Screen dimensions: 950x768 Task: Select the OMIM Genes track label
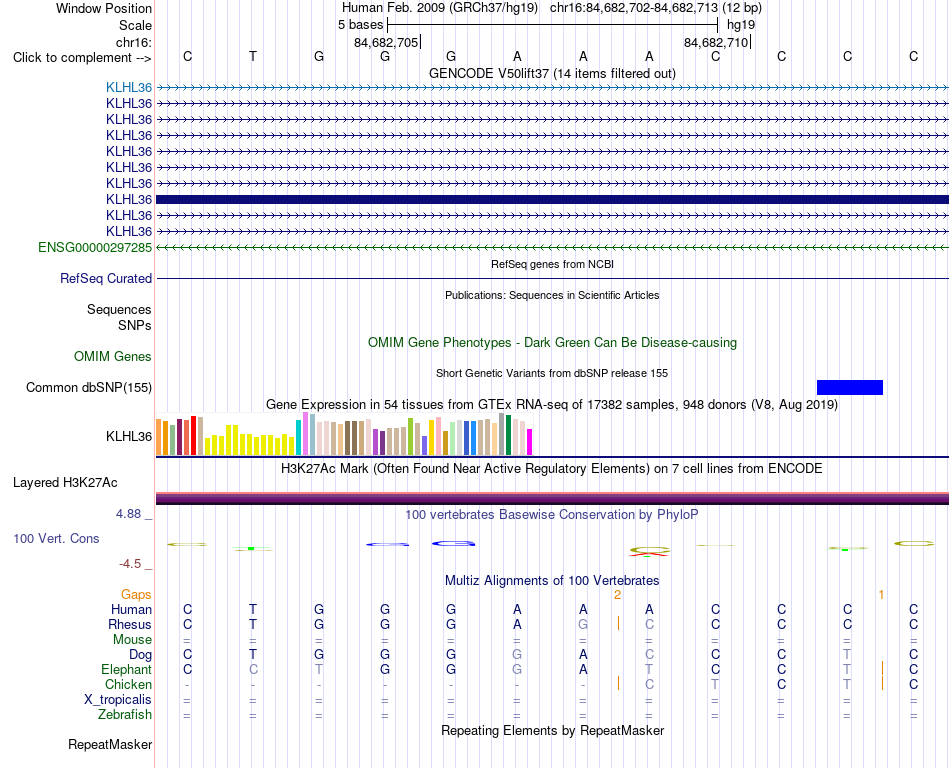[x=112, y=357]
